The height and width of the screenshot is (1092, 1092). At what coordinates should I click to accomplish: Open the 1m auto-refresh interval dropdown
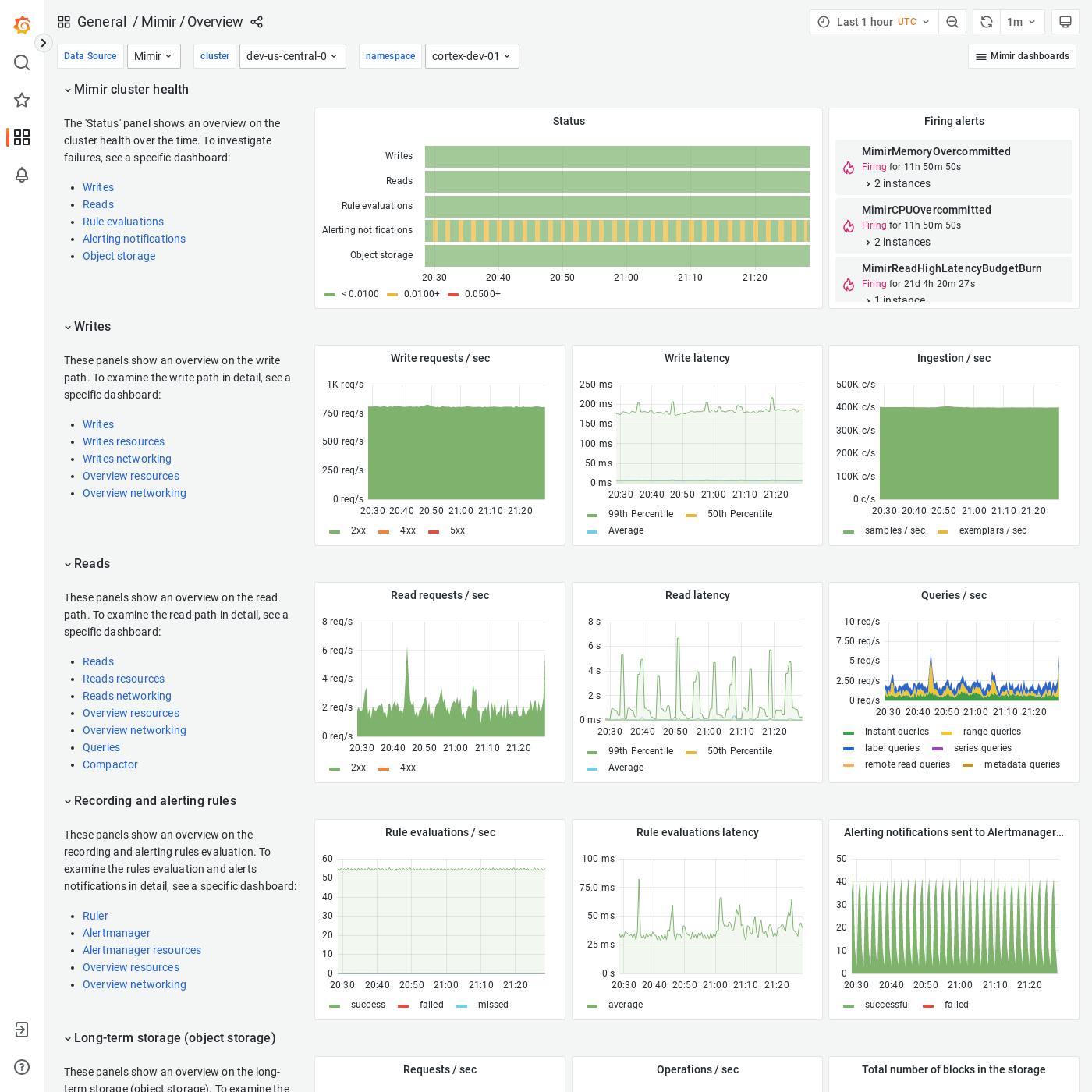1022,22
